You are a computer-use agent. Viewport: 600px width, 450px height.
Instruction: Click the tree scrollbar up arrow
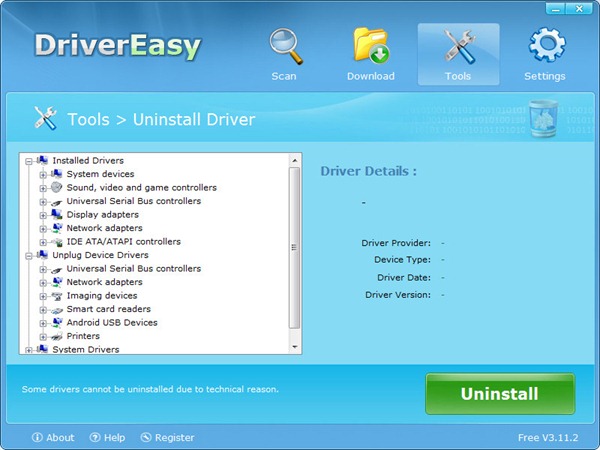tap(294, 160)
